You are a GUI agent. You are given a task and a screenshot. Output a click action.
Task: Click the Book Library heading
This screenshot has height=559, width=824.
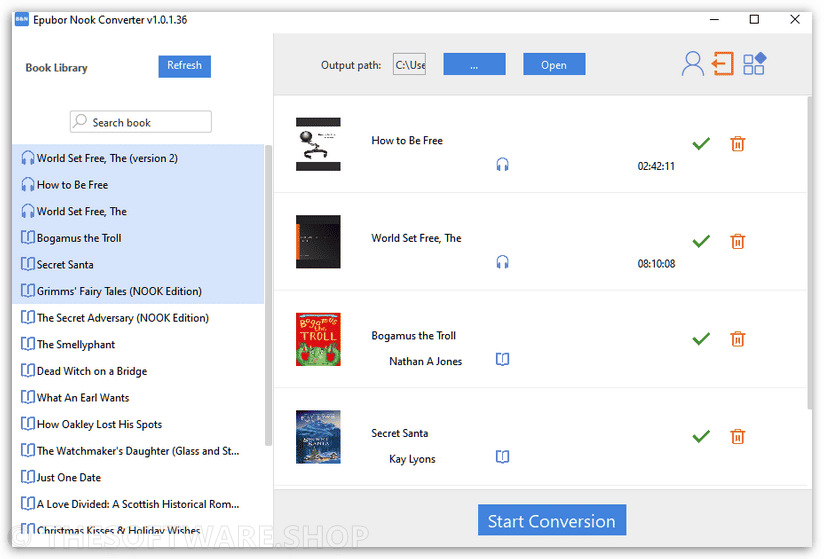56,68
